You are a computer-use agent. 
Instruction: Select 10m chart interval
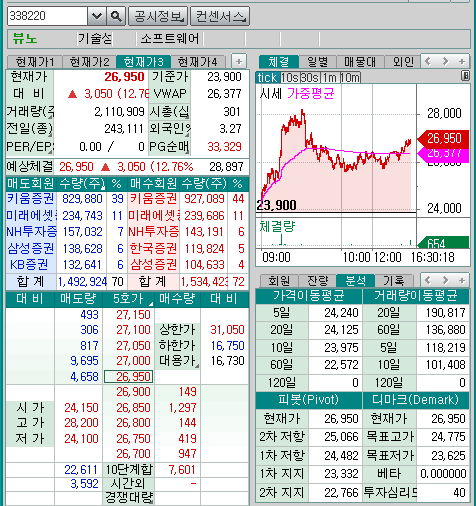point(350,78)
